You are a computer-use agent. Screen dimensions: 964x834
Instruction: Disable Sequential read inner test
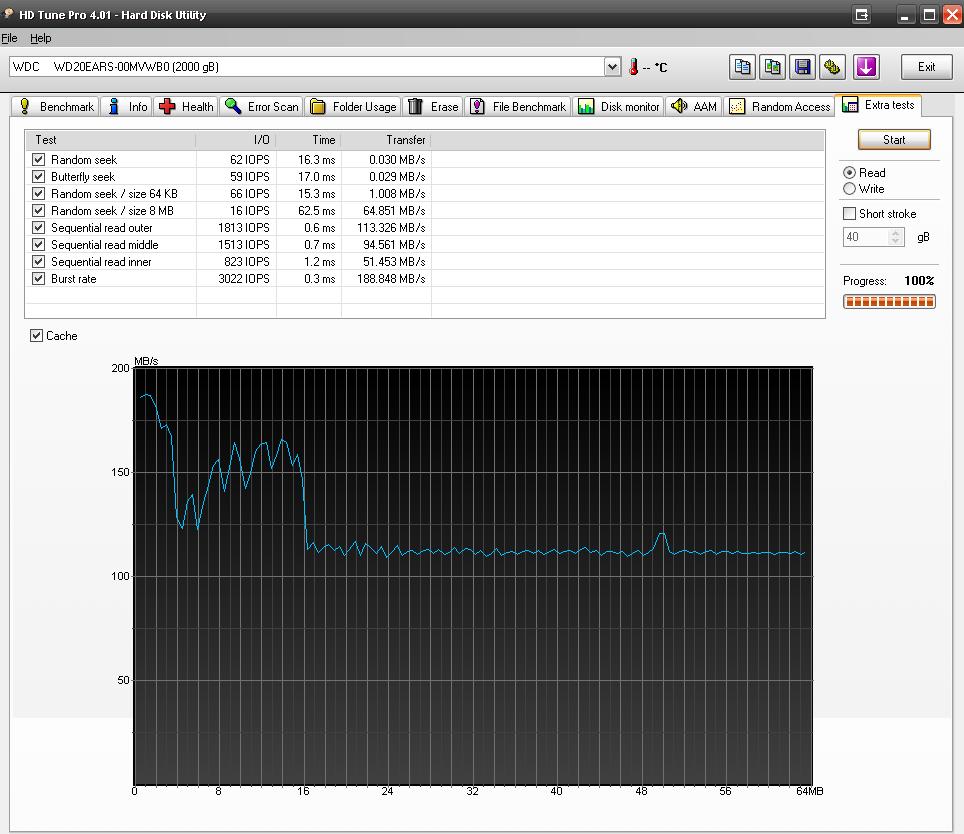38,262
